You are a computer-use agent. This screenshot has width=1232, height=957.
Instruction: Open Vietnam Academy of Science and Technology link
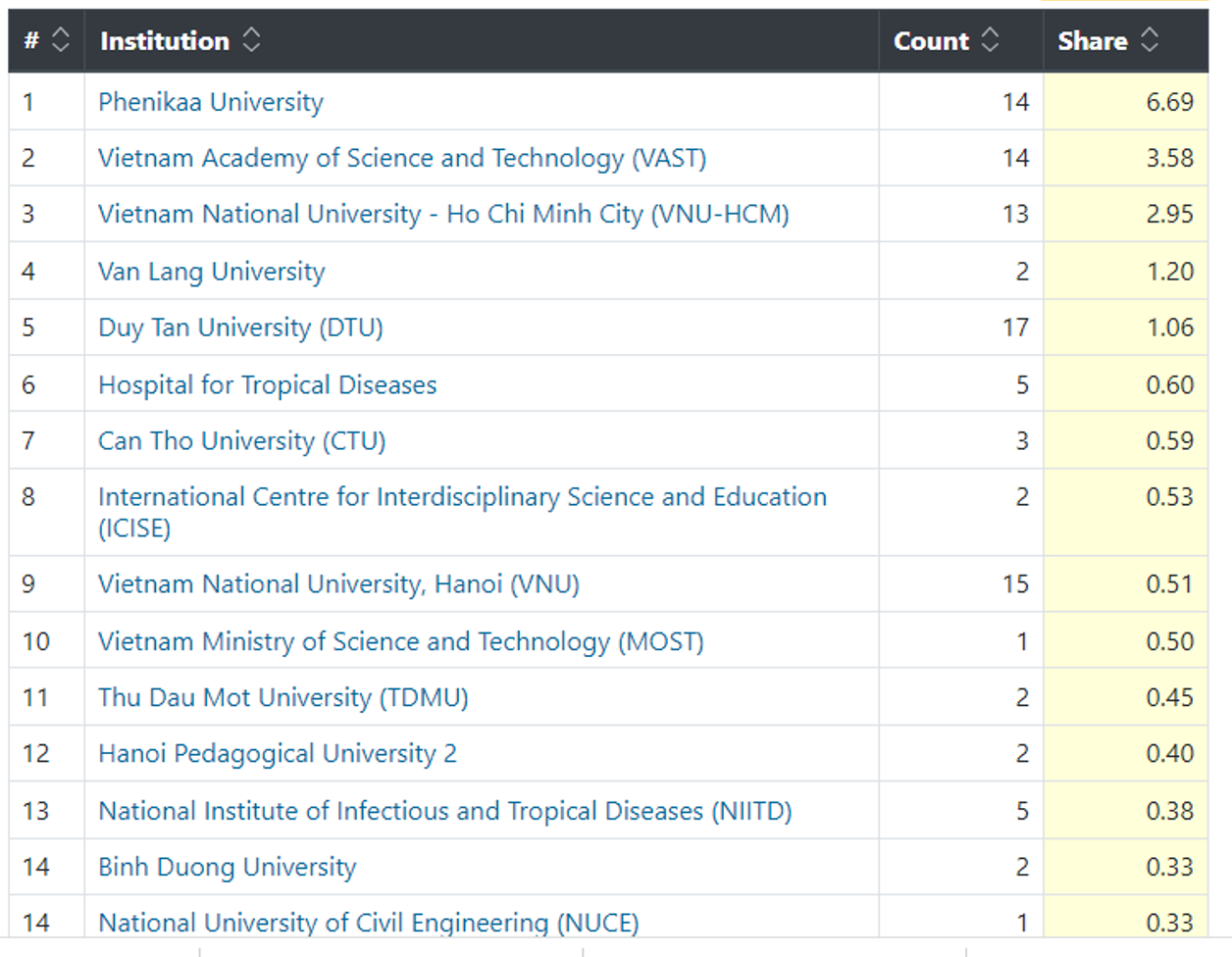point(402,158)
